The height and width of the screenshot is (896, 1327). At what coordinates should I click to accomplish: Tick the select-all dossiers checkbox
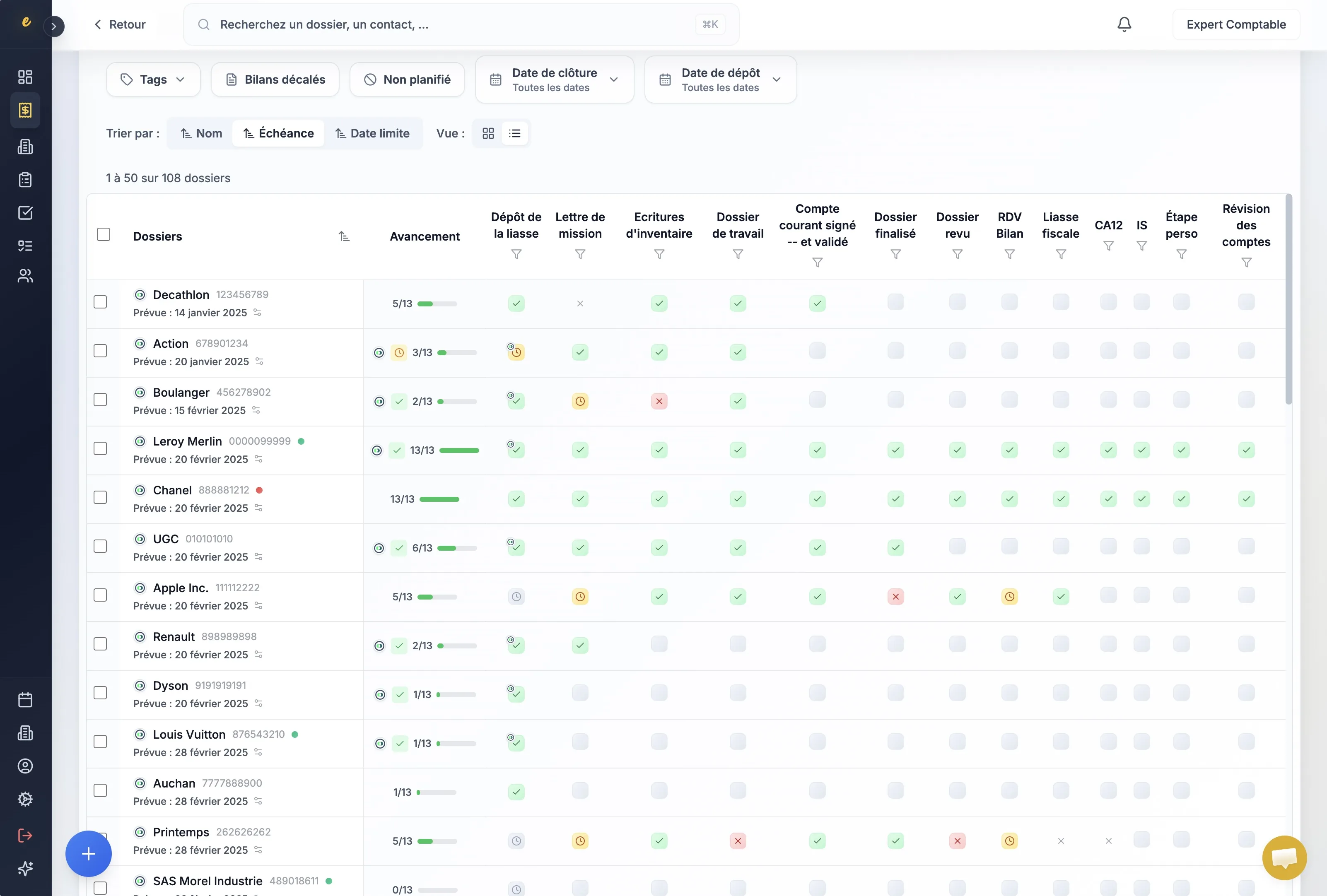tap(104, 234)
